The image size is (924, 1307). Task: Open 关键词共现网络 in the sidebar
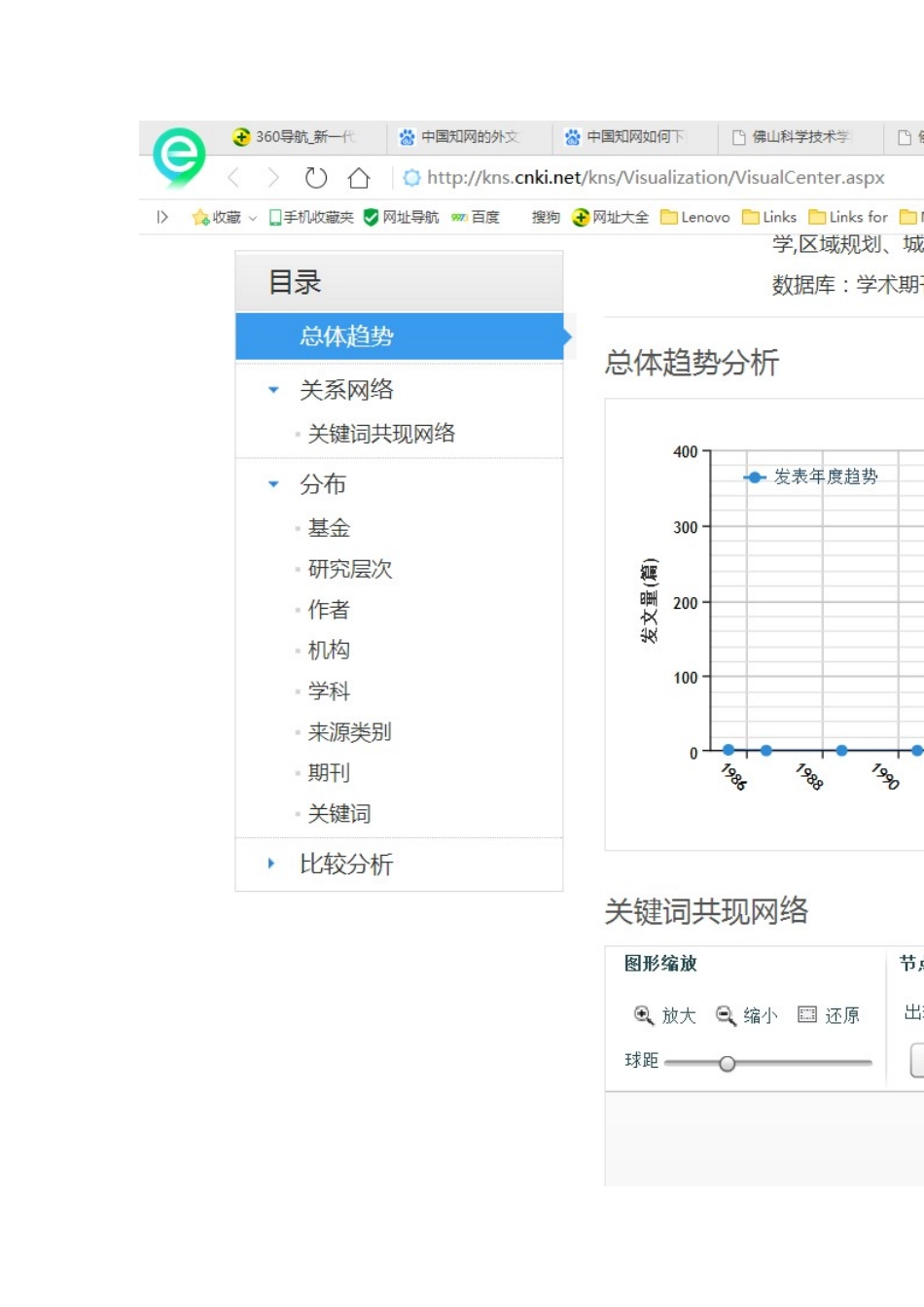pos(381,434)
